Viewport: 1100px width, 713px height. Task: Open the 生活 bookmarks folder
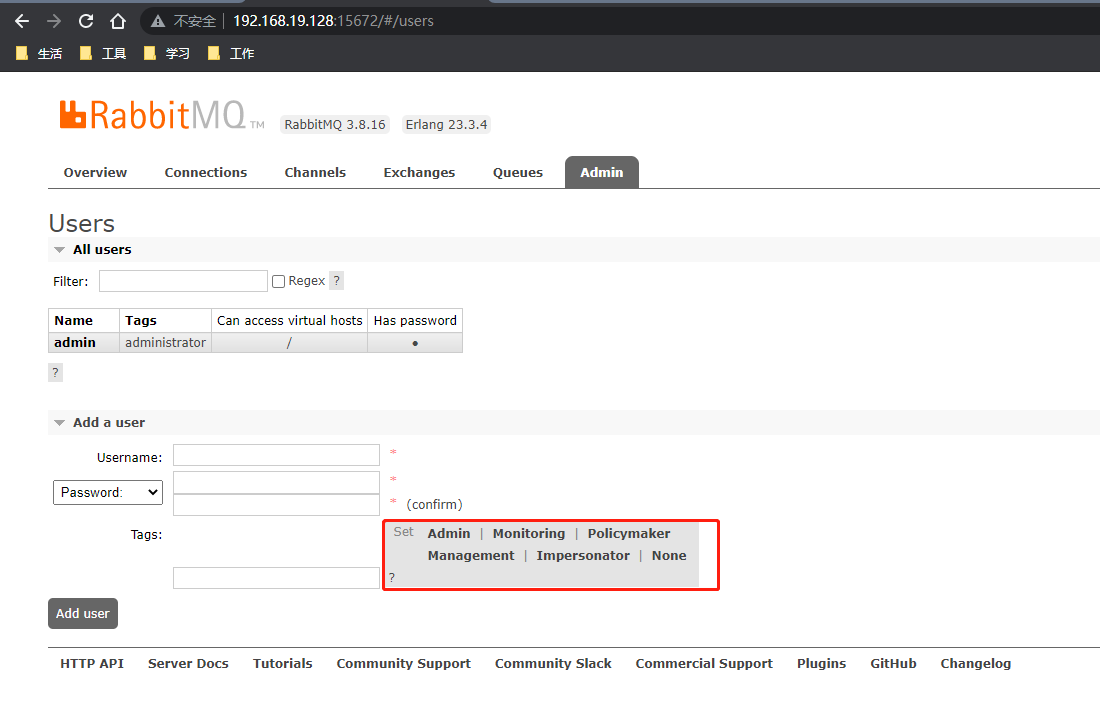pos(39,53)
